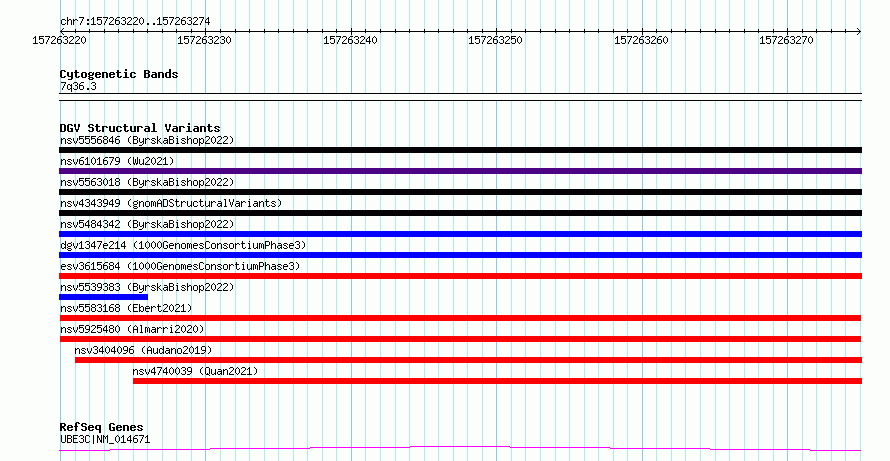Click the red bar under nsv5583168

(460, 318)
